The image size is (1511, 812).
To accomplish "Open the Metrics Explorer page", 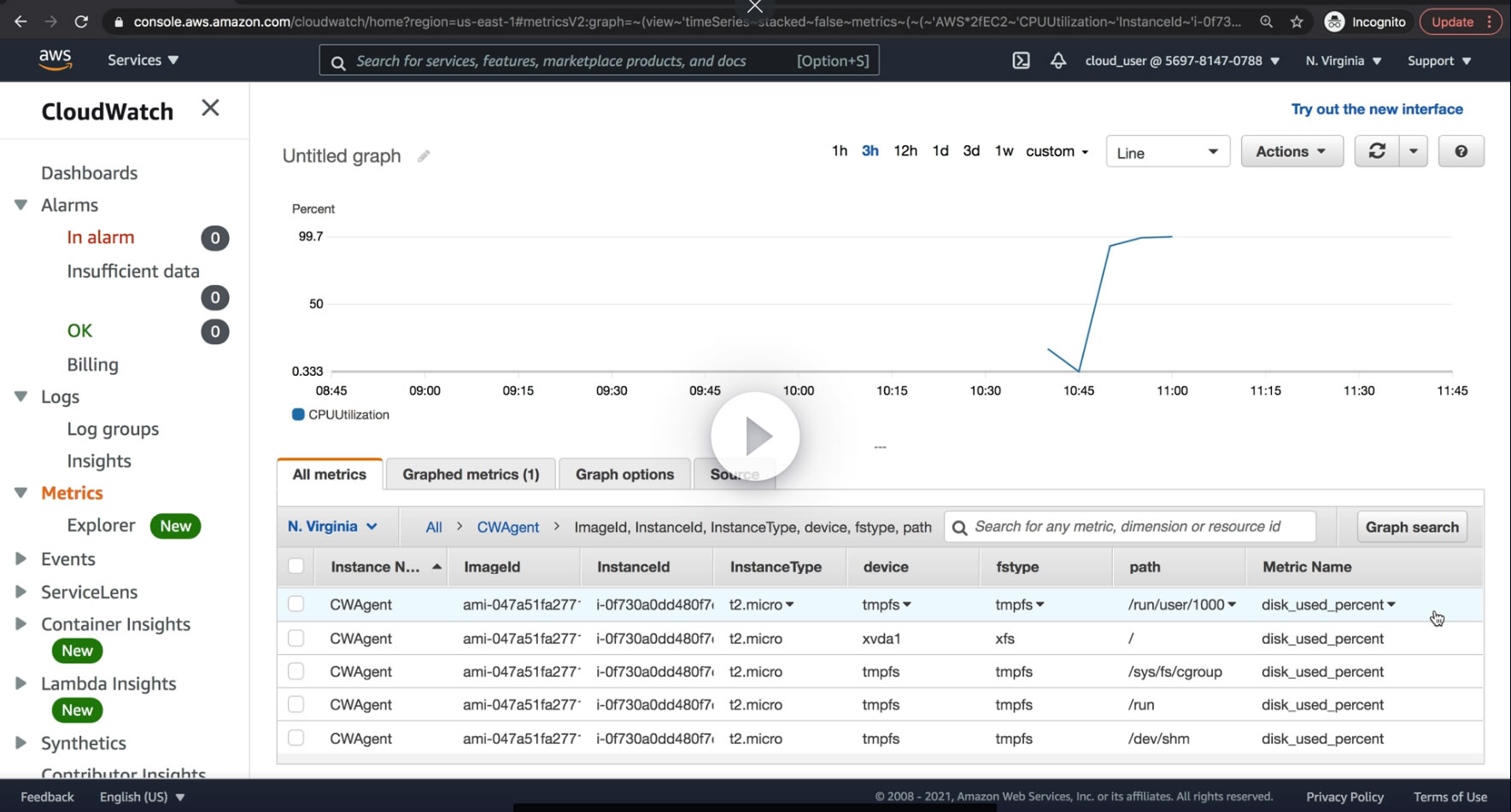I will (x=101, y=525).
